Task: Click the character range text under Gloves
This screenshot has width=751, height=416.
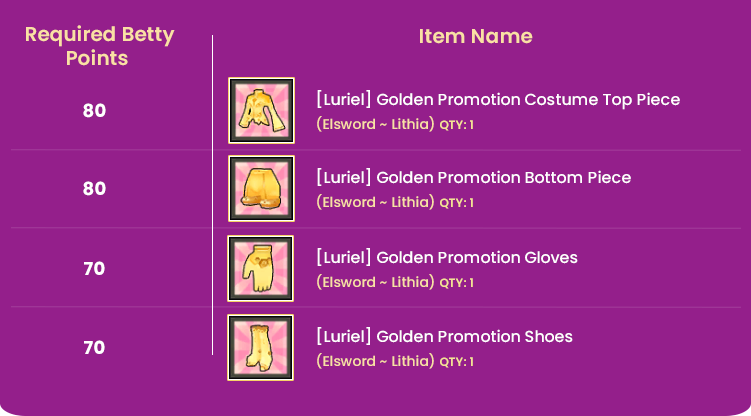Action: point(375,283)
